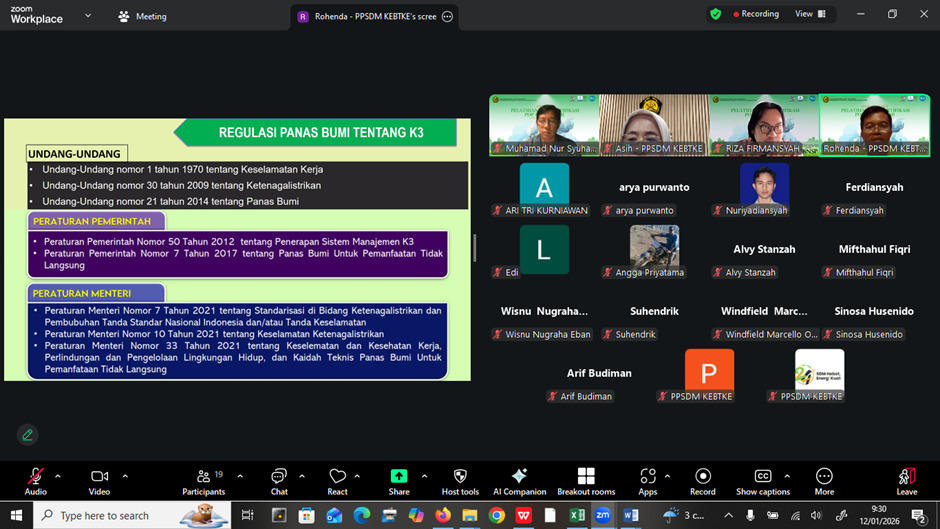Turn on the Video camera

pyautogui.click(x=99, y=479)
